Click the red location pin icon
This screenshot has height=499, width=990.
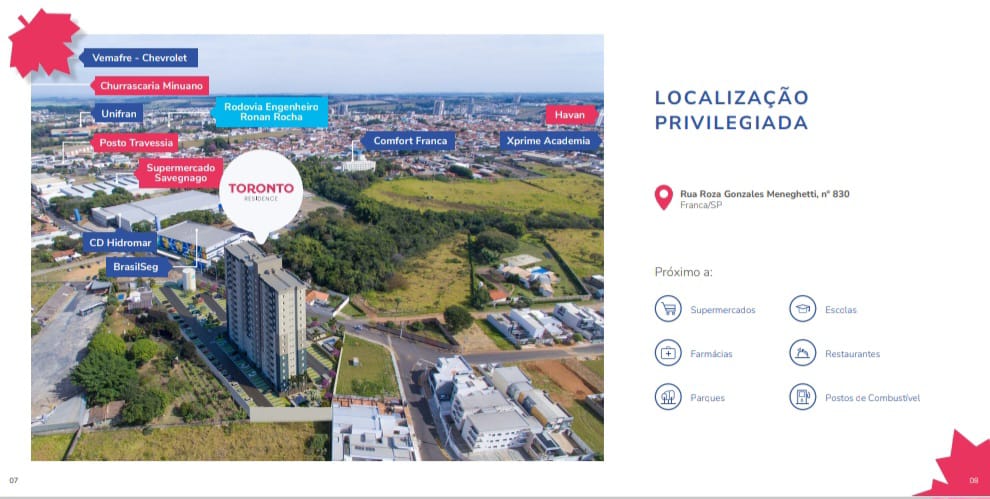tap(664, 198)
